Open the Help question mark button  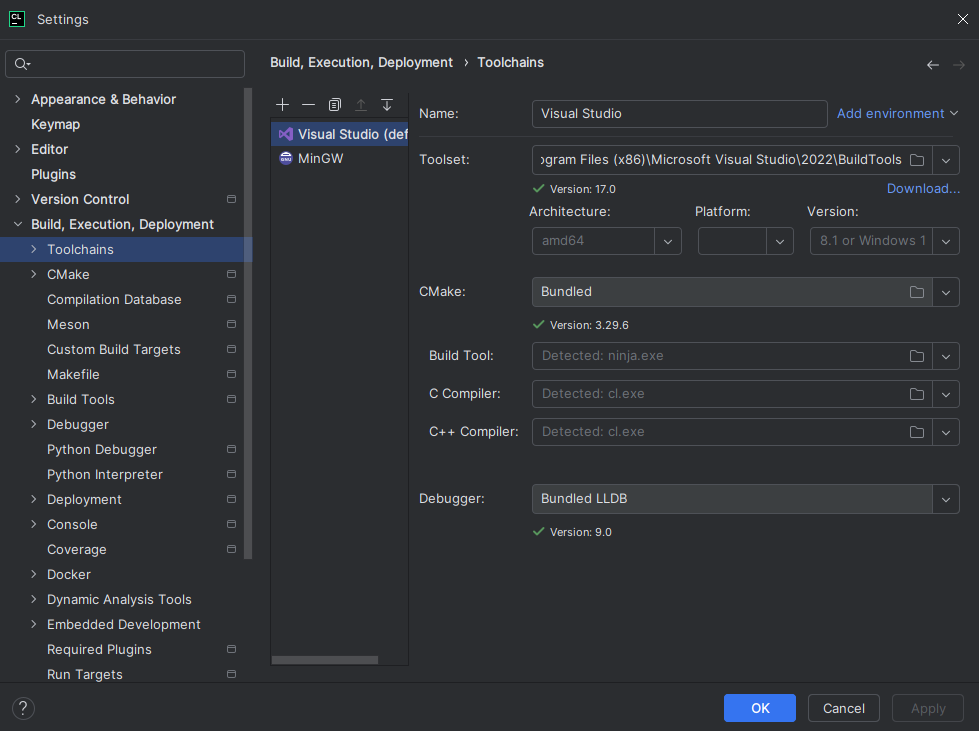click(22, 708)
